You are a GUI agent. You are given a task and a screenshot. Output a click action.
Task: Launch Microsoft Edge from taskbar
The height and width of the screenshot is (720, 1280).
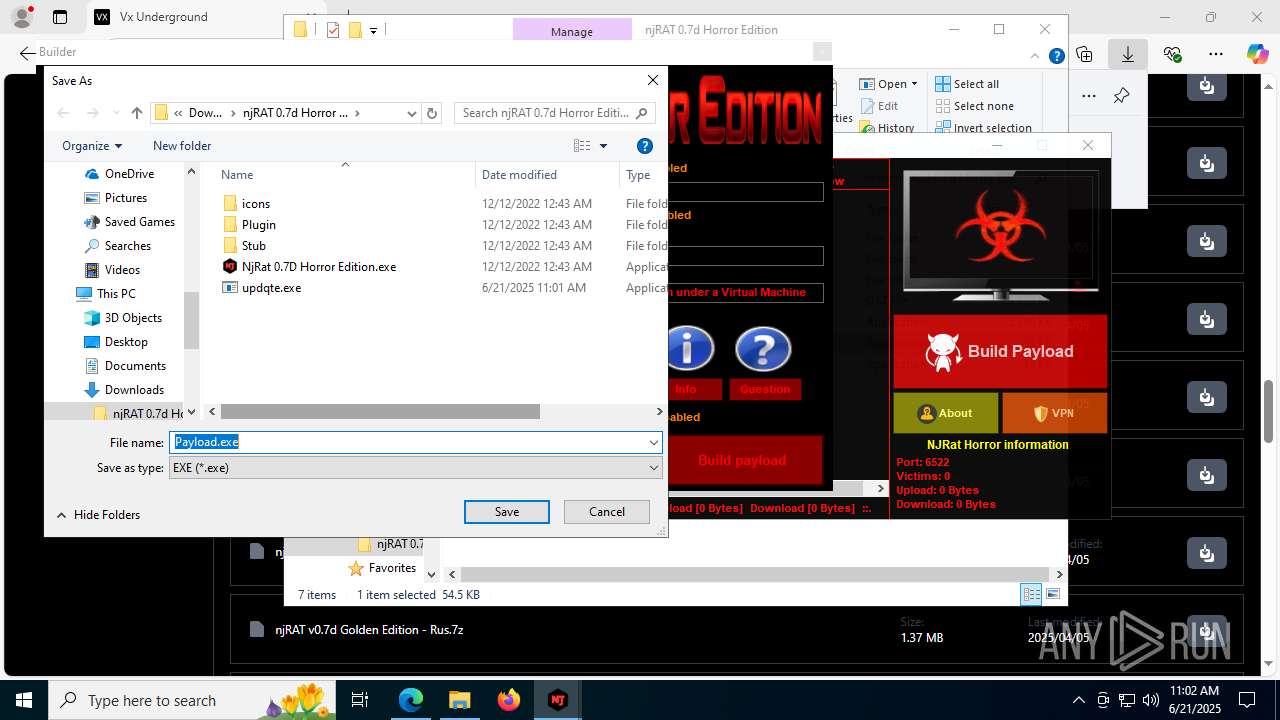click(411, 700)
